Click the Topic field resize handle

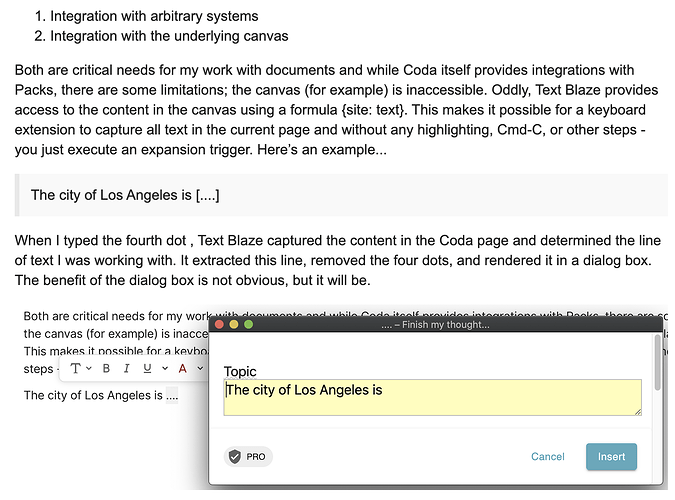(638, 412)
